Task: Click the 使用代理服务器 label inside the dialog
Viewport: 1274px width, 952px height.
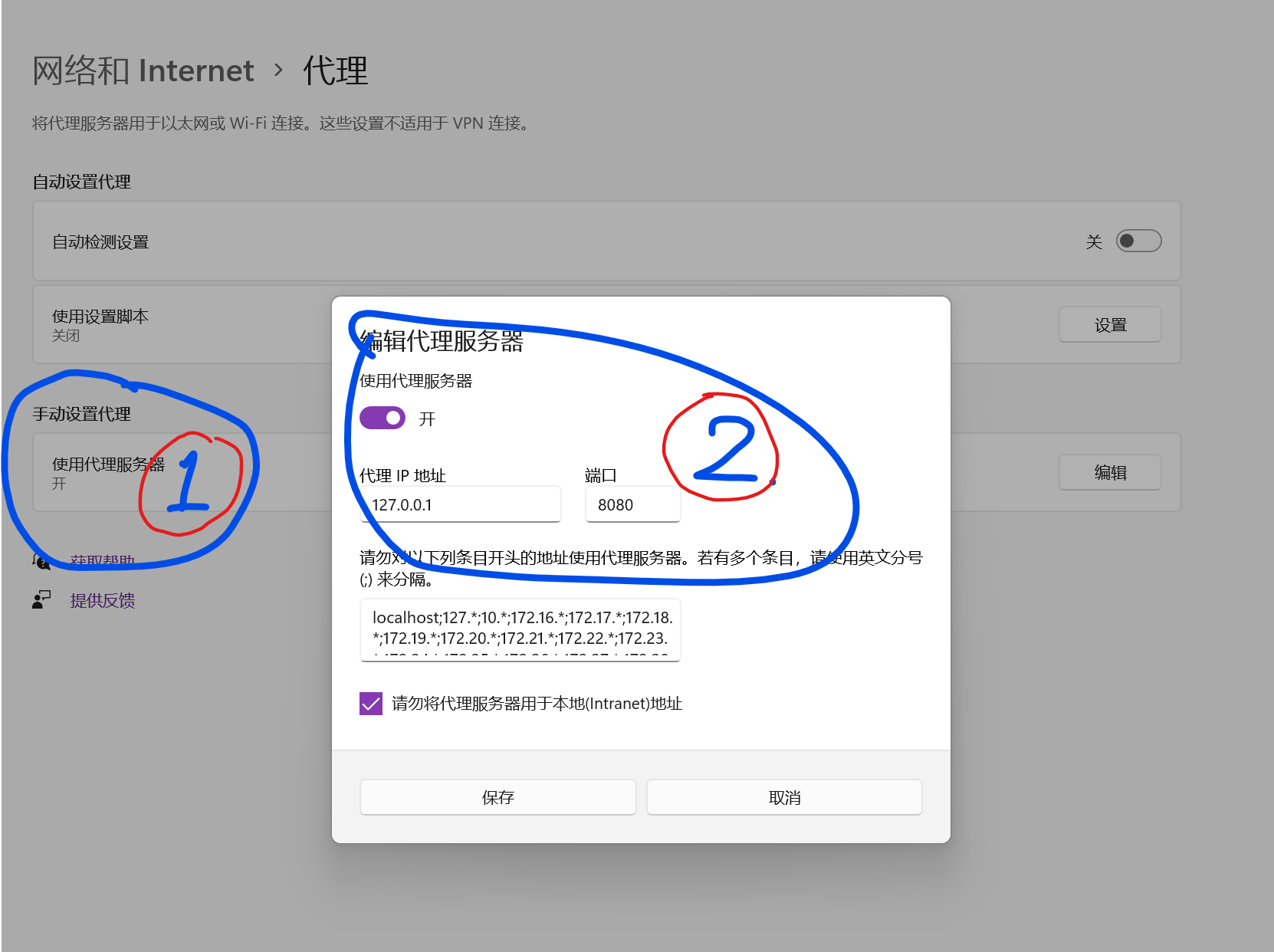Action: [x=416, y=381]
